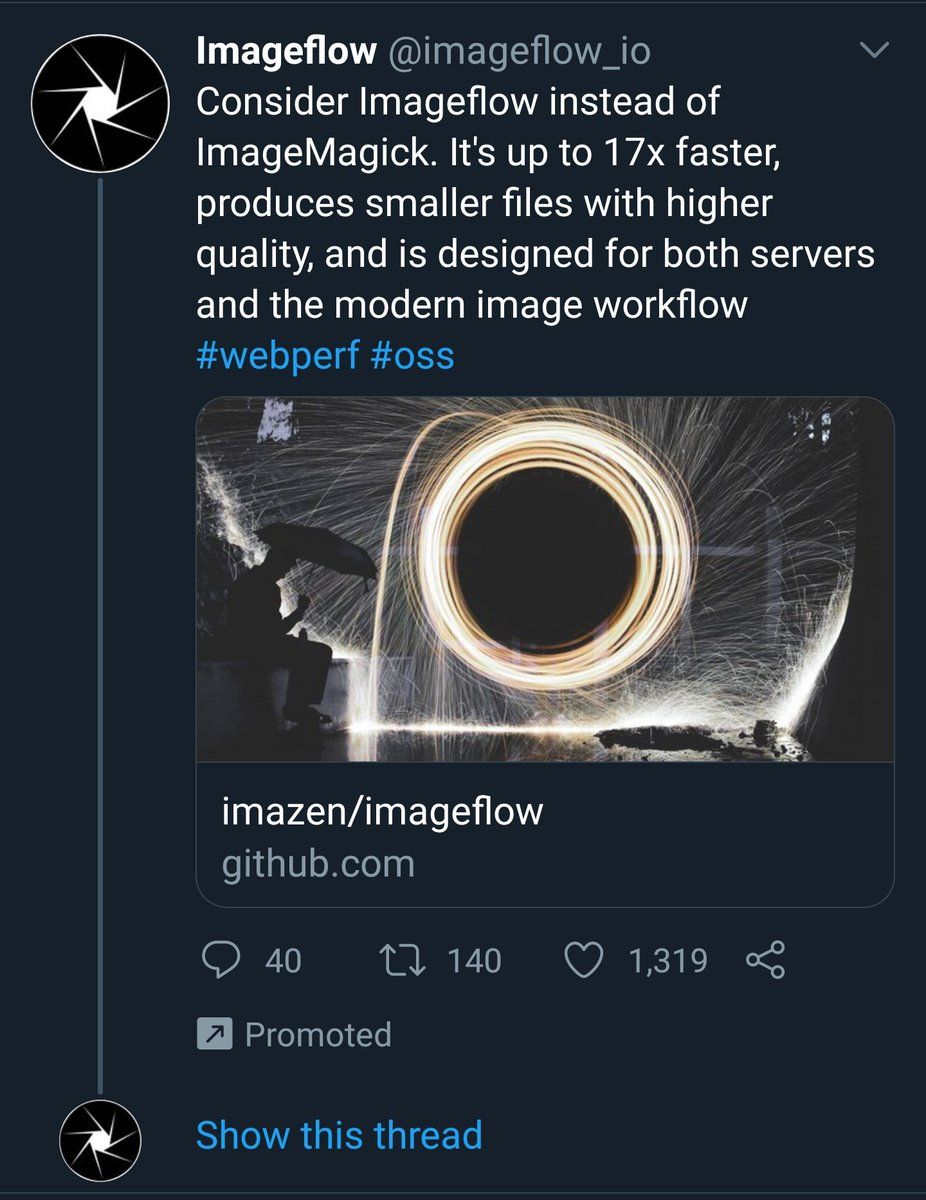Viewport: 926px width, 1200px height.
Task: Like the tweet with the heart icon
Action: 585,961
